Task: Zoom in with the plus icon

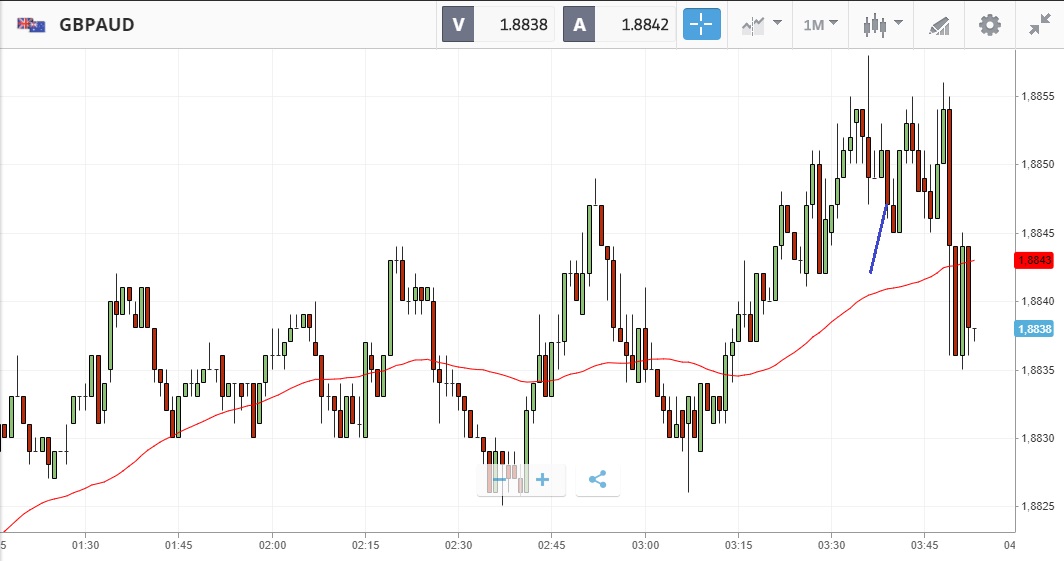Action: click(543, 480)
